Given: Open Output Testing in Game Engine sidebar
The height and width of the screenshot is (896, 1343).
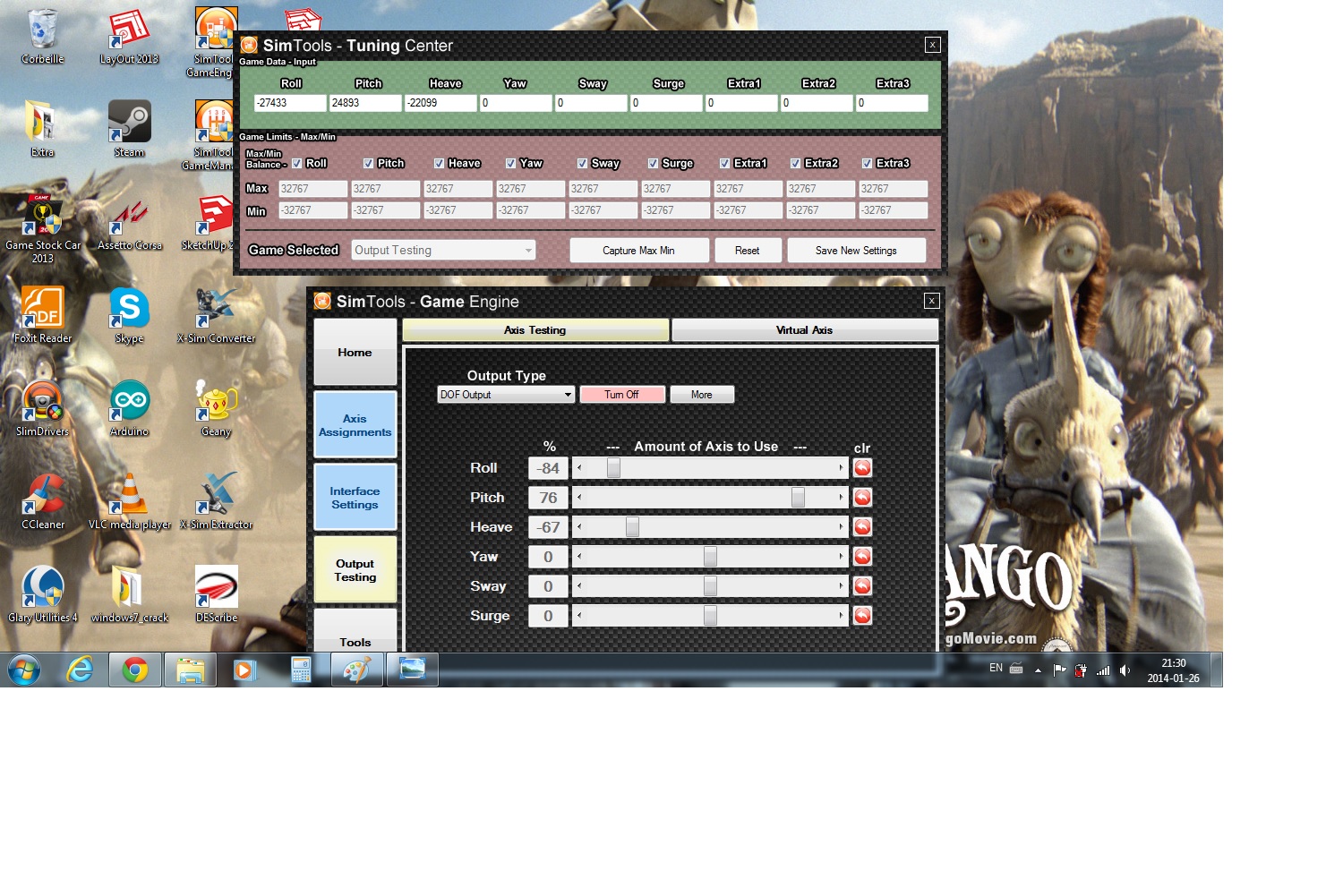Looking at the screenshot, I should 355,570.
